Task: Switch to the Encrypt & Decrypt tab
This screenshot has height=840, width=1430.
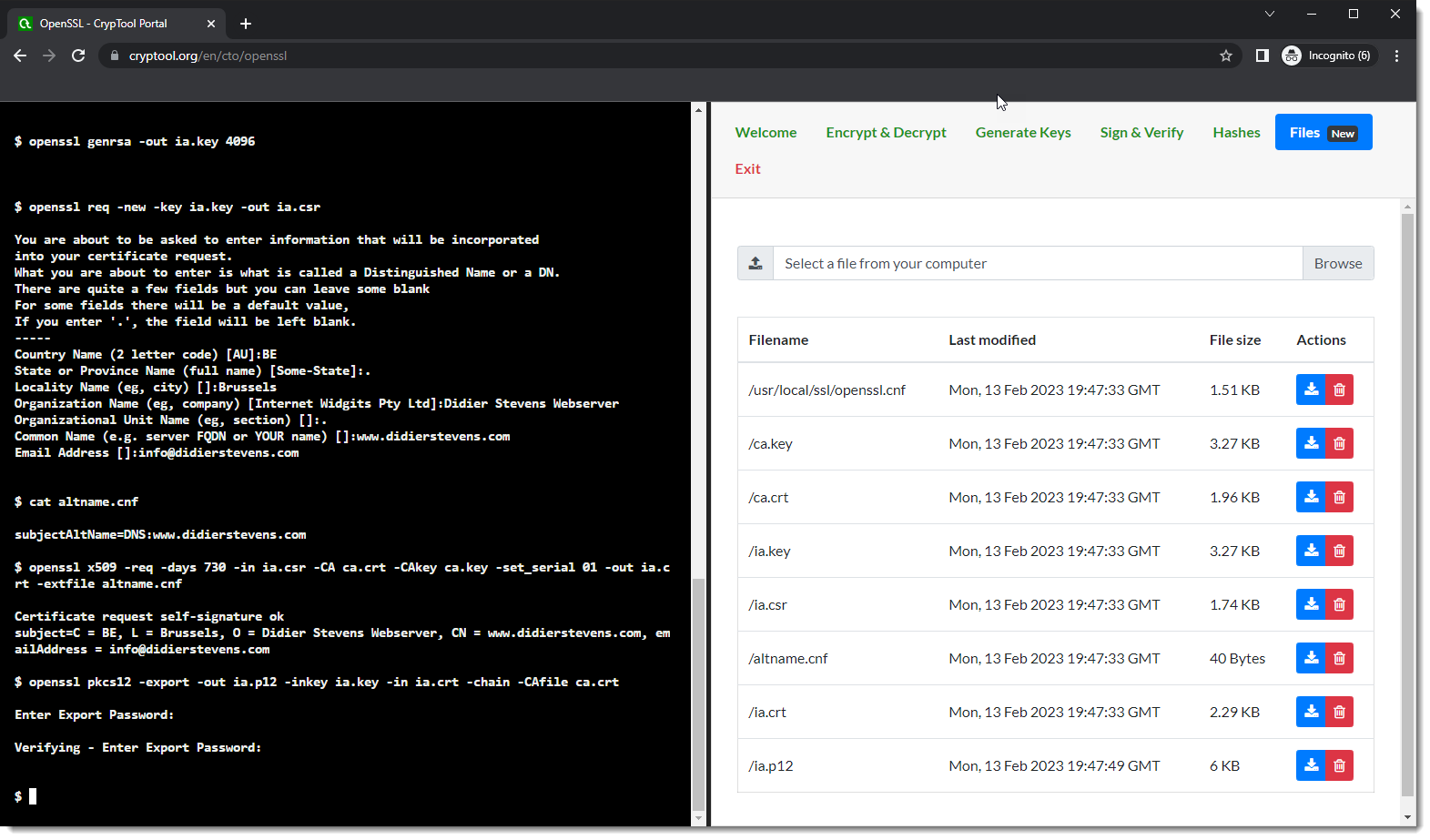Action: 886,132
